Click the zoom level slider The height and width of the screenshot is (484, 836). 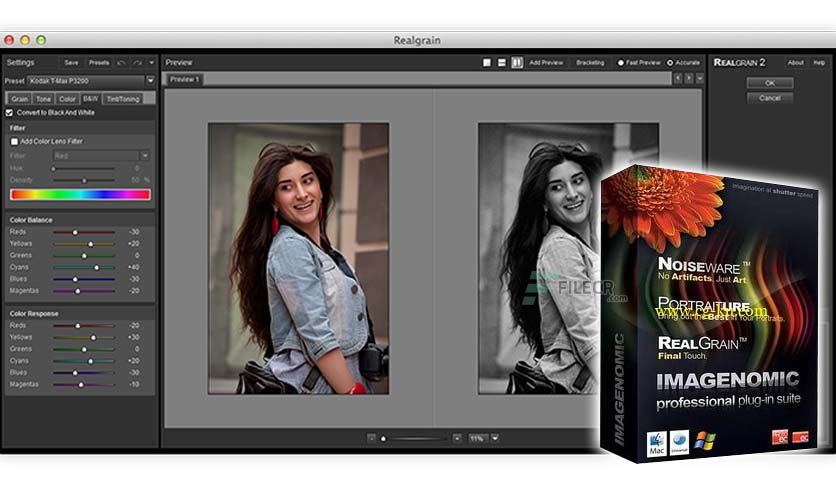point(414,439)
